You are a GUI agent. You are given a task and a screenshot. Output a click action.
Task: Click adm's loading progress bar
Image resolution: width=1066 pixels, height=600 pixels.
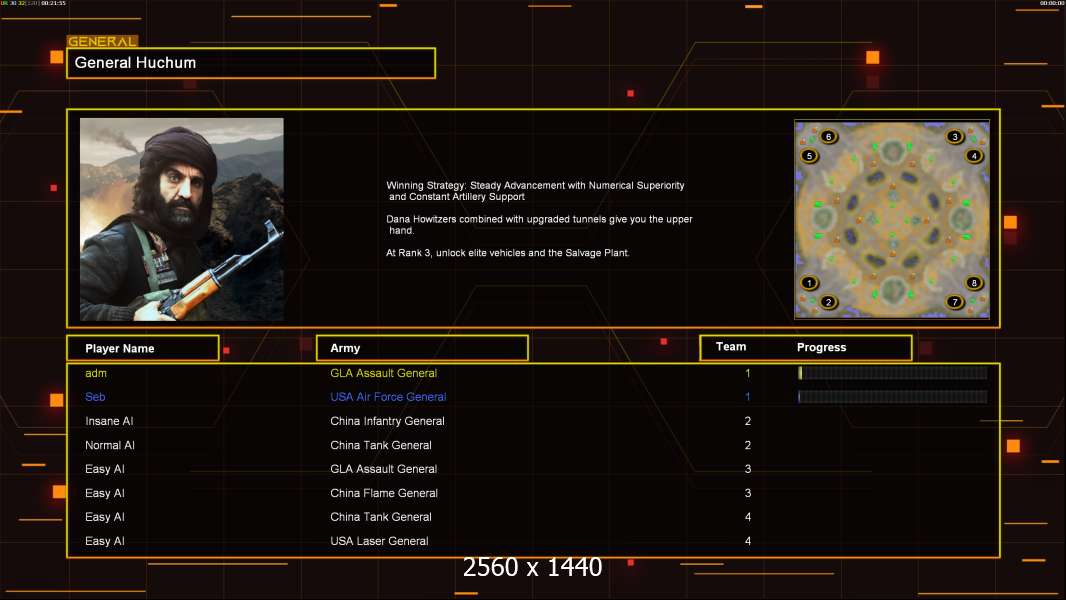point(892,373)
